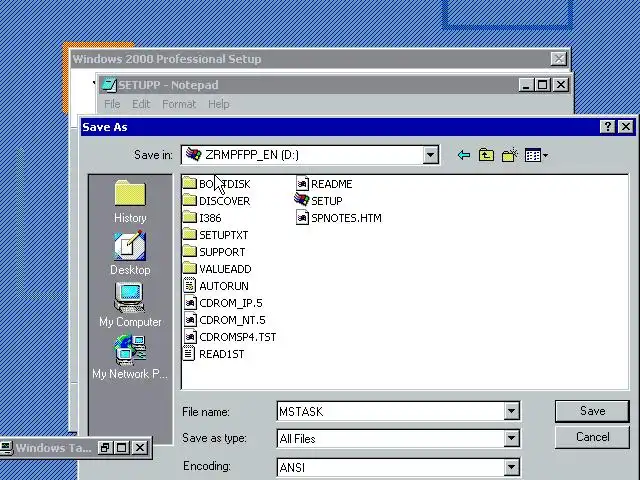Expand the File name dropdown arrow
This screenshot has height=480, width=640.
[511, 411]
